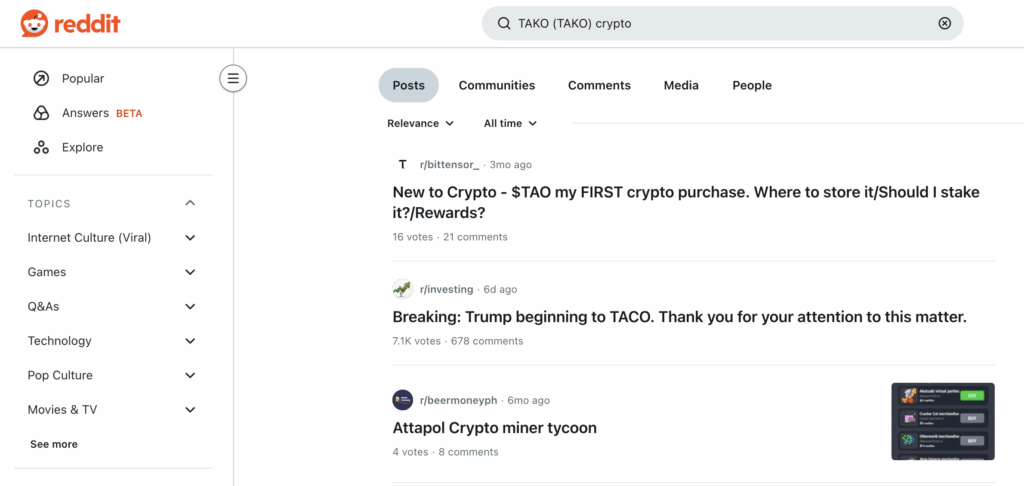Switch to the Communities tab

coord(497,85)
